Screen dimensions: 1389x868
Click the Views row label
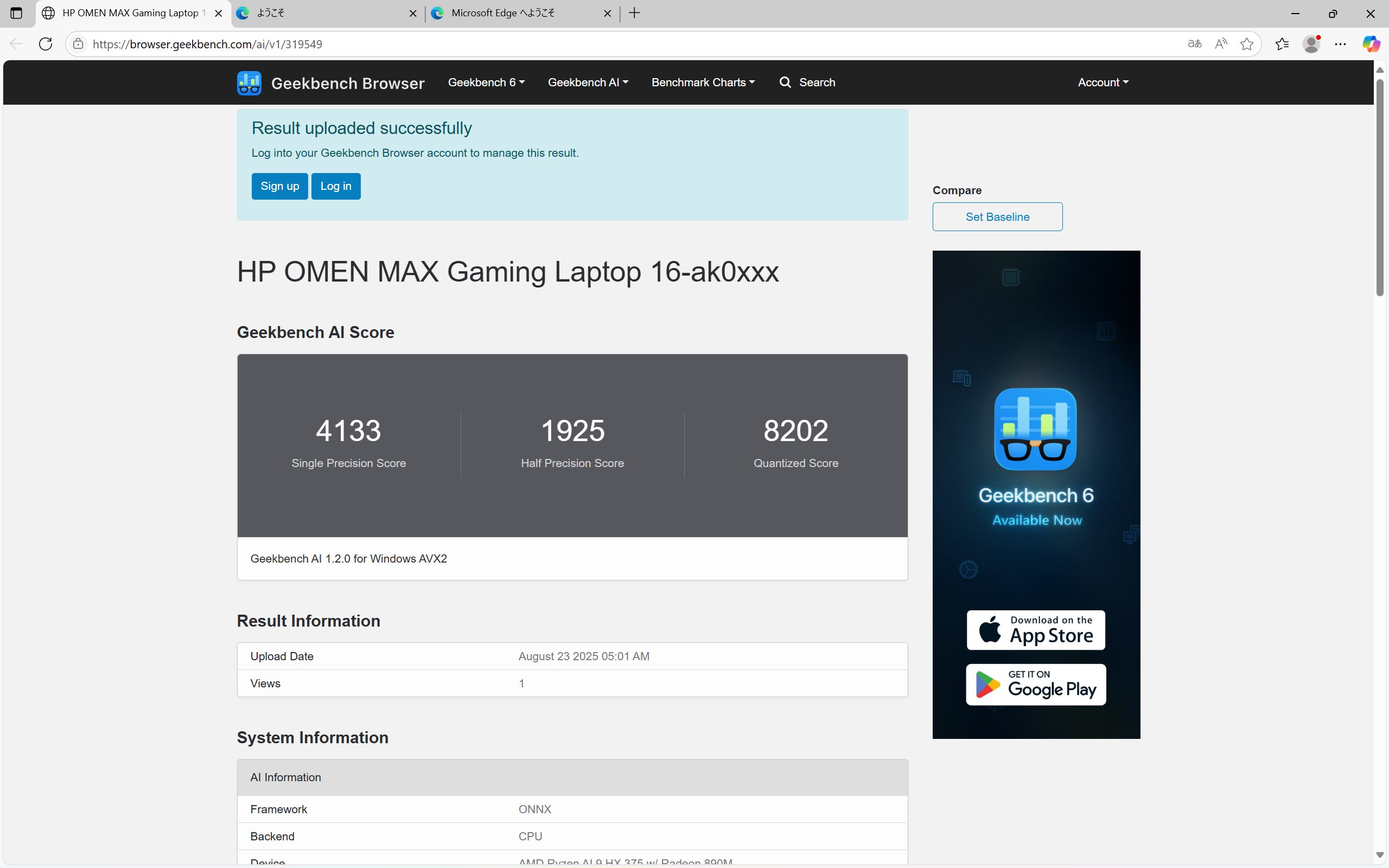point(265,684)
